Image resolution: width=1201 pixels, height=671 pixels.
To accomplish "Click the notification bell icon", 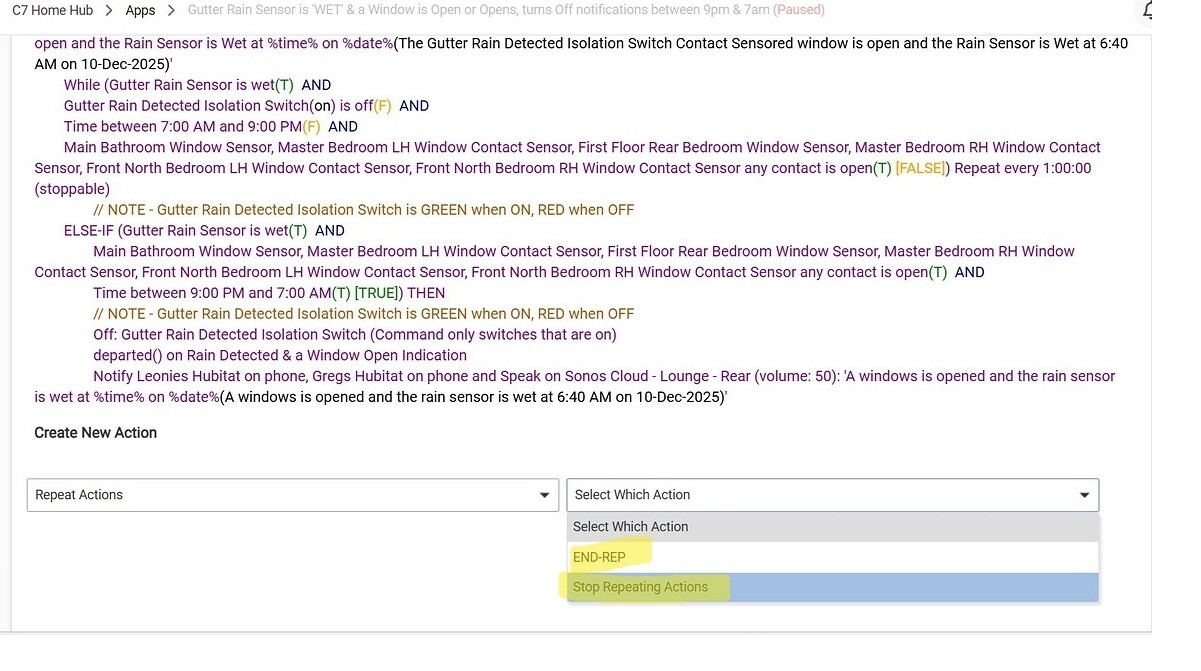I will [x=1149, y=11].
